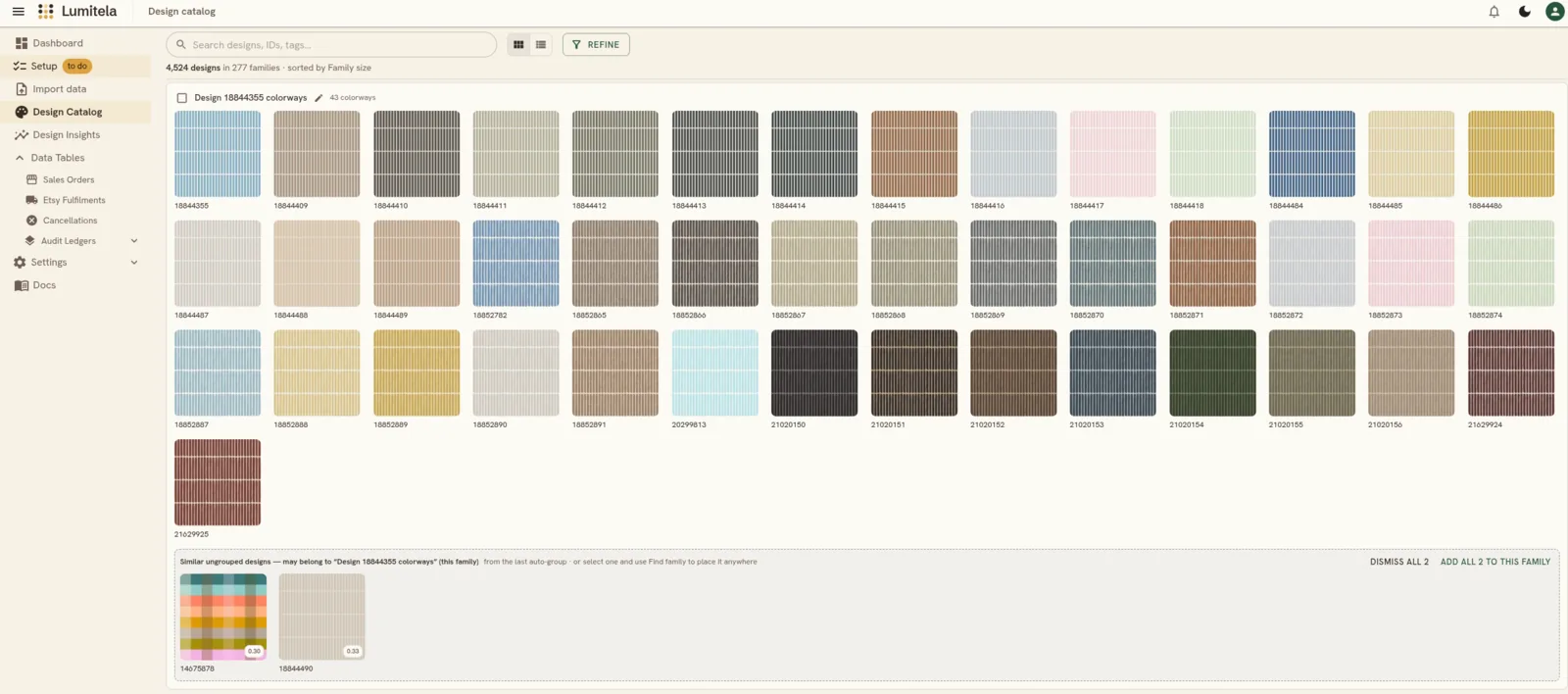Viewport: 1568px width, 694px height.
Task: Click the '43 colorways' count text
Action: 353,98
